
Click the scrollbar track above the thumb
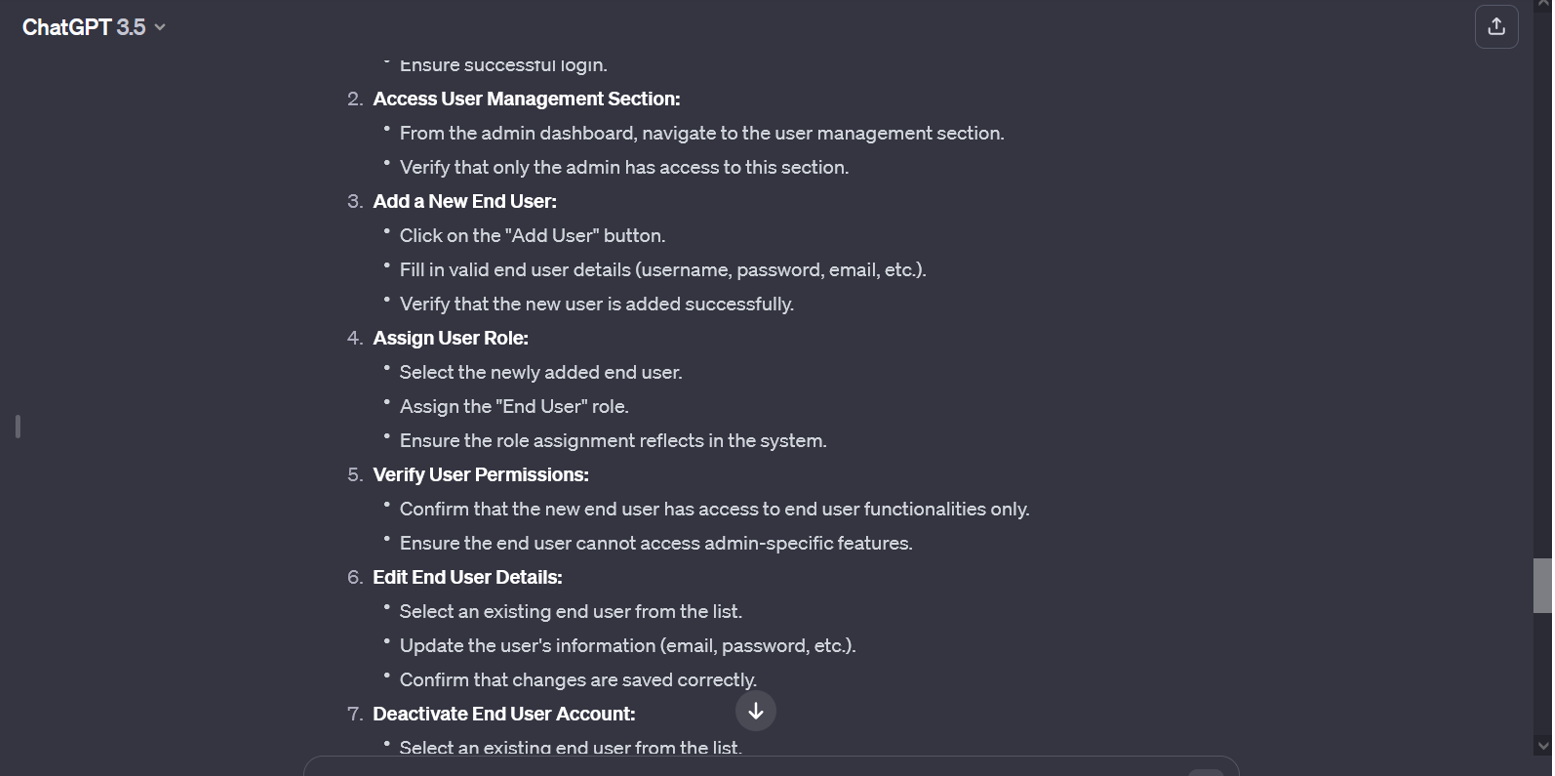pos(1541,300)
